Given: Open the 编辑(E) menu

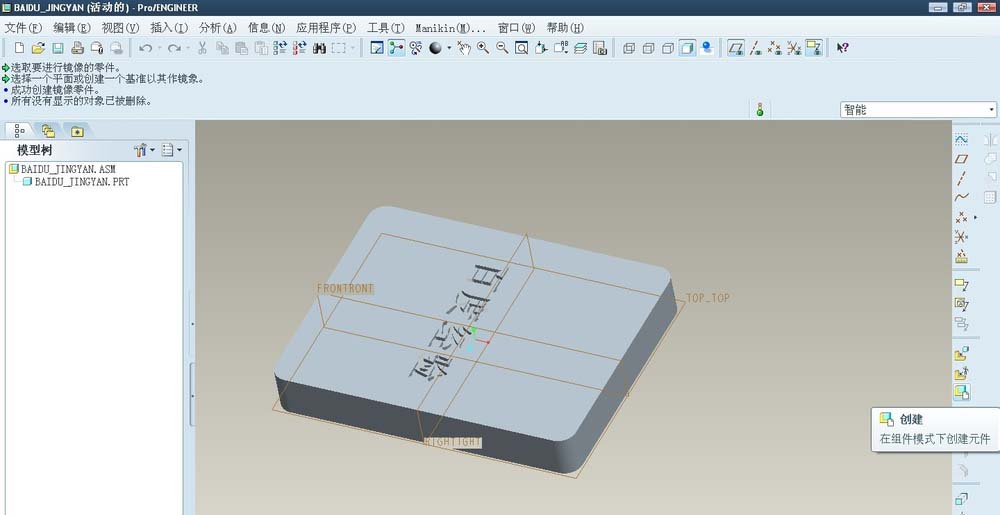Looking at the screenshot, I should pos(72,28).
